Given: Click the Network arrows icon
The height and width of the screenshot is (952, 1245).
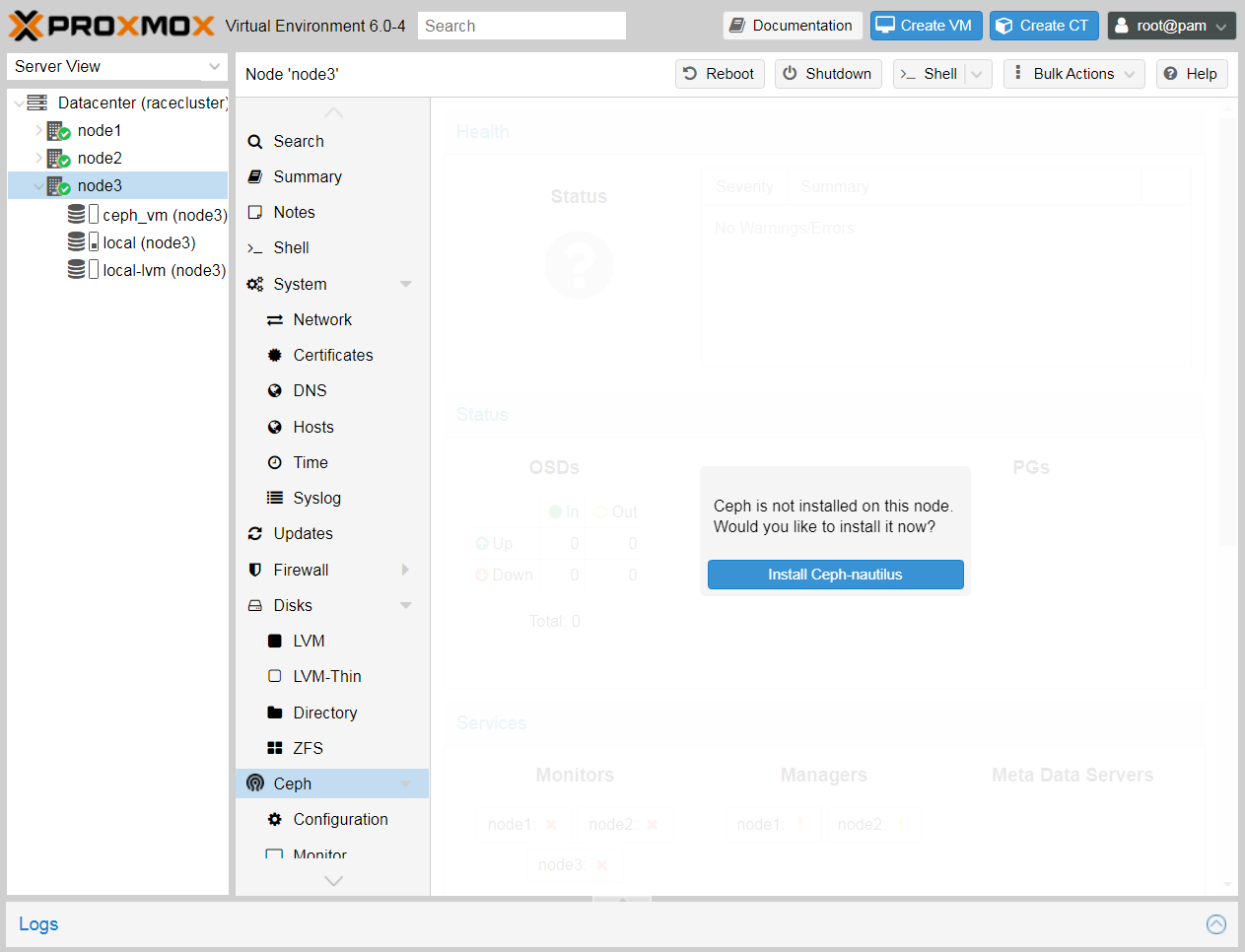Looking at the screenshot, I should coord(275,320).
